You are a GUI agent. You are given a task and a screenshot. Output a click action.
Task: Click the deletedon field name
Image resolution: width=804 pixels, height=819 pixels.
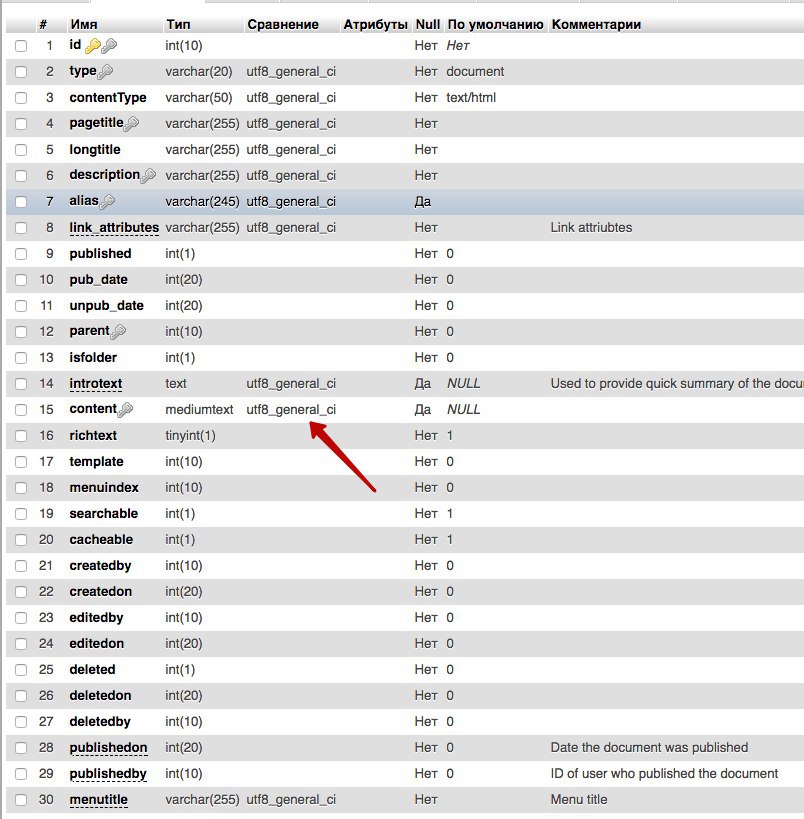(100, 696)
